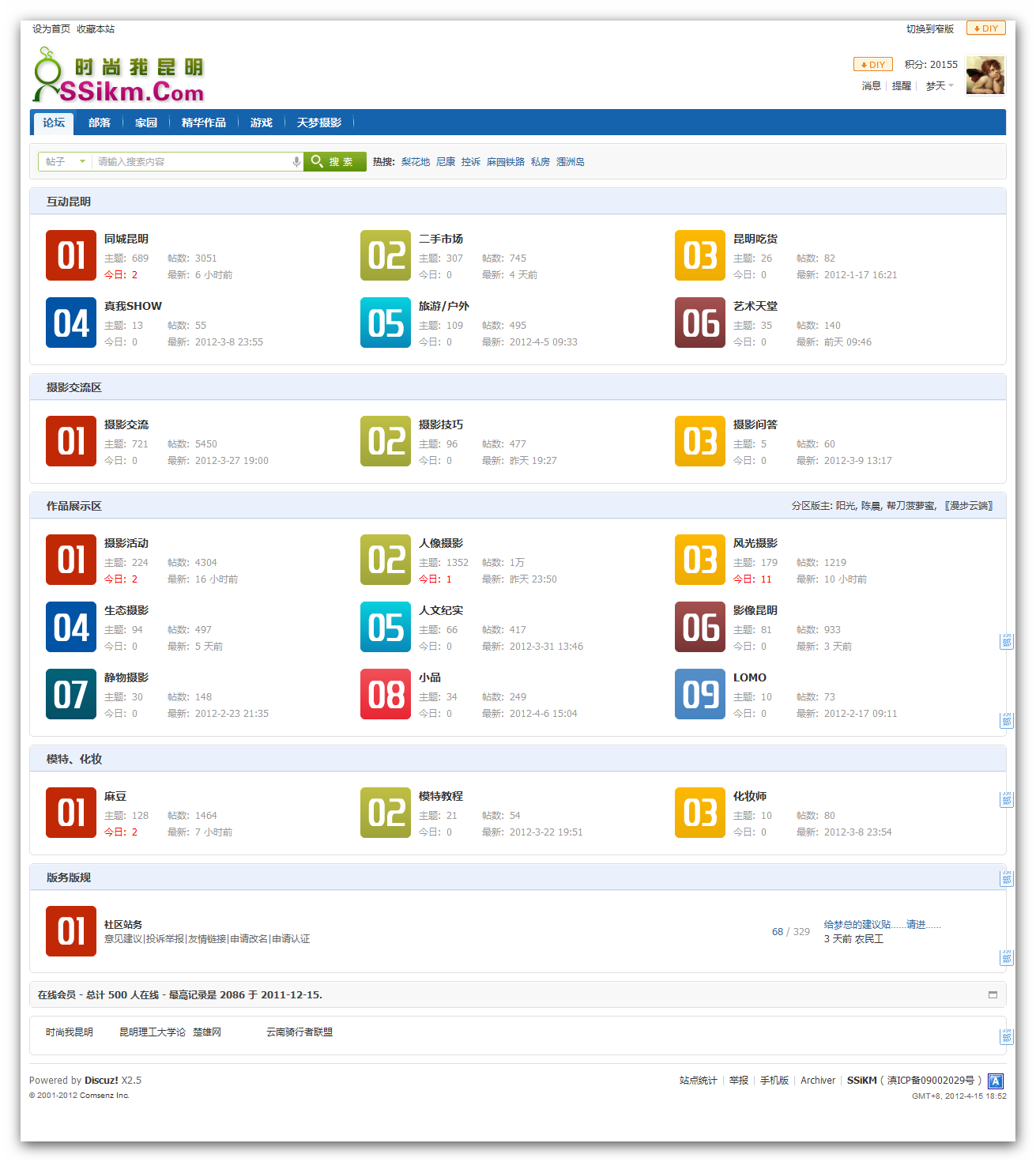This screenshot has width=1036, height=1162.
Task: Open the 消息 messages link
Action: (x=872, y=85)
